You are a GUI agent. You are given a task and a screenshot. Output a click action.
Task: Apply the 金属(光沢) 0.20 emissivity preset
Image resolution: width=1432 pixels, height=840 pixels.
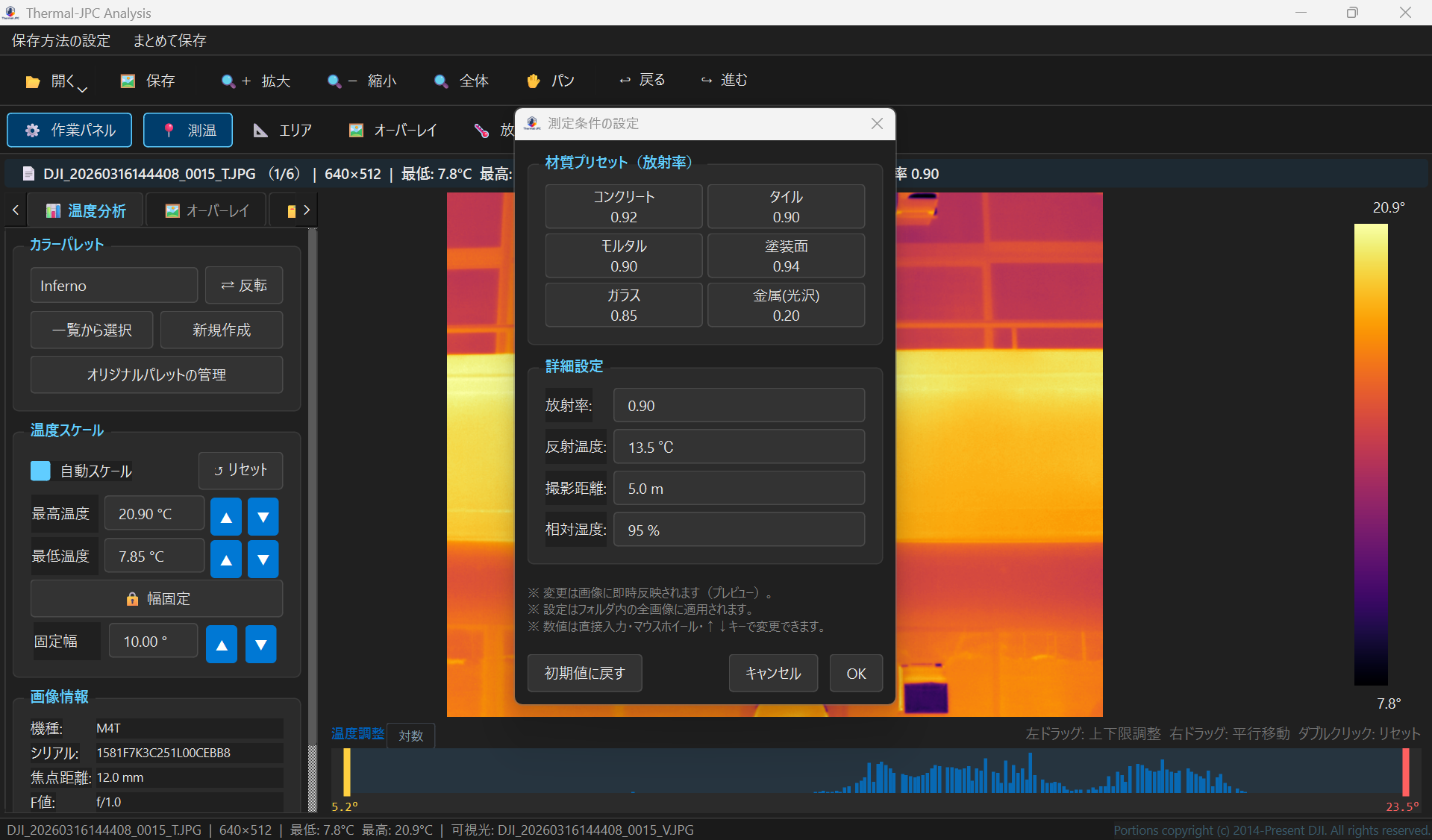click(787, 305)
